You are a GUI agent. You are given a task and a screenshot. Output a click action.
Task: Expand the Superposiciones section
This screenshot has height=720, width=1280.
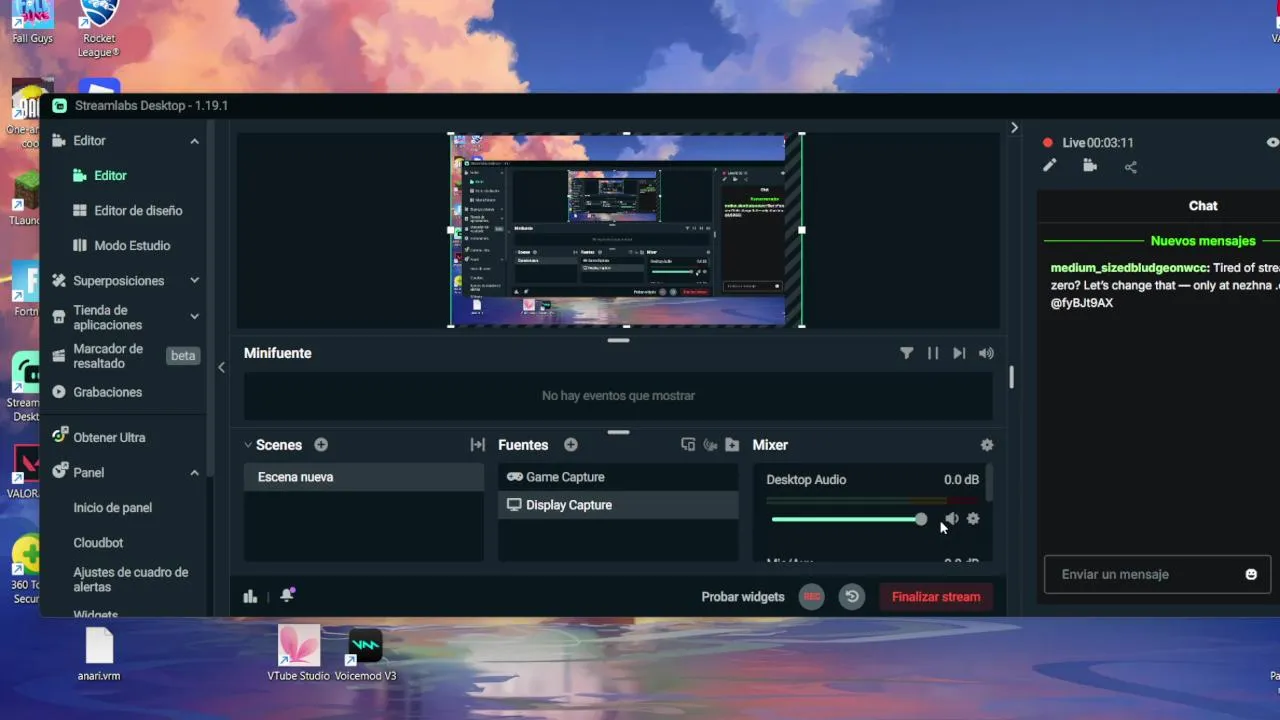[194, 281]
